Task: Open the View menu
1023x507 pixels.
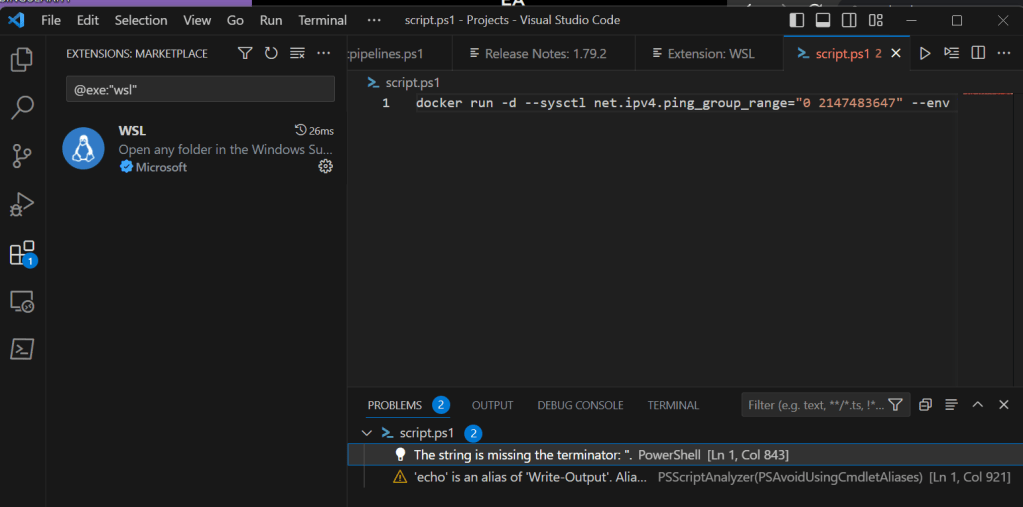Action: point(197,20)
